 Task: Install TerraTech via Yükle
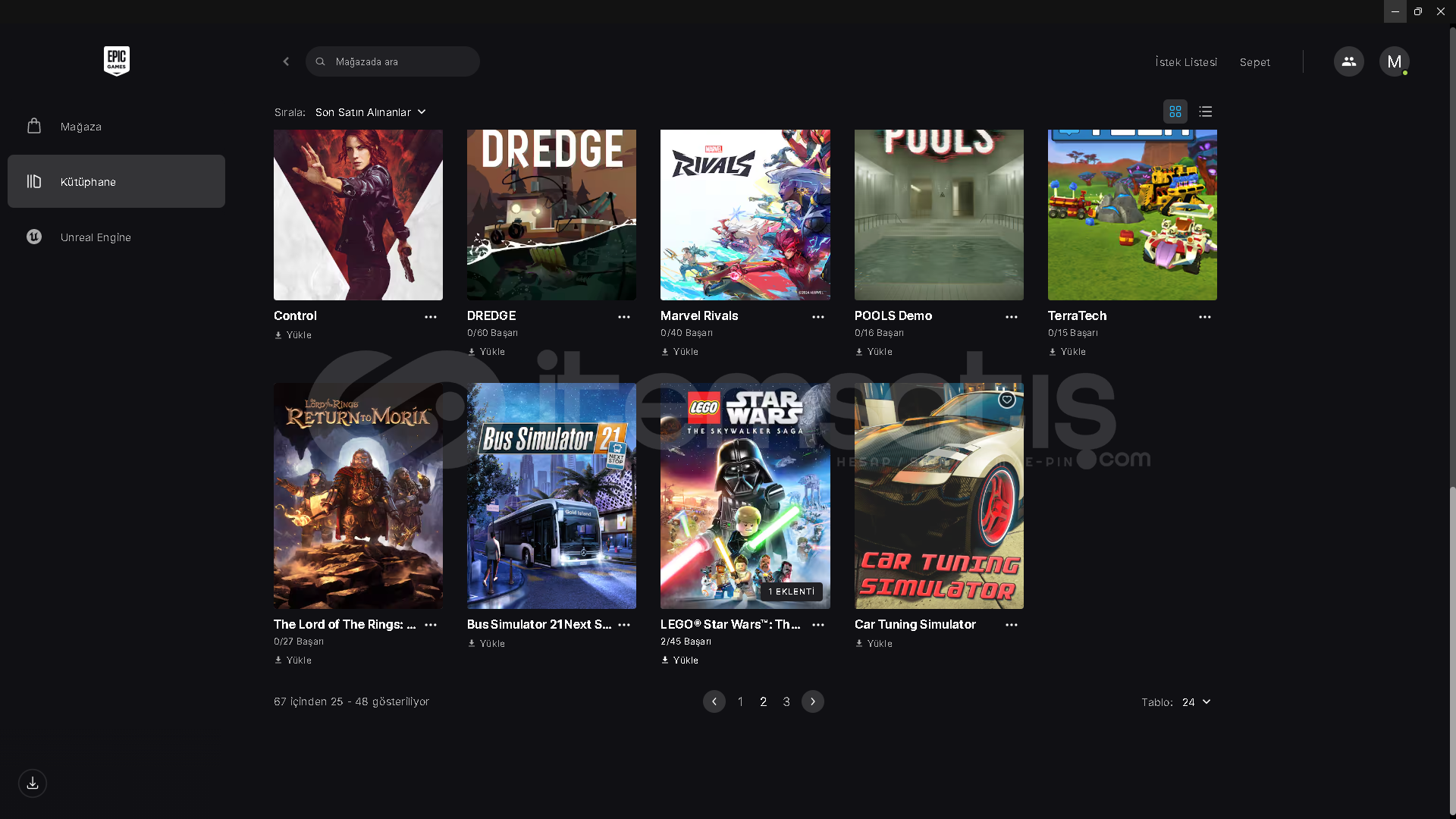pos(1068,352)
